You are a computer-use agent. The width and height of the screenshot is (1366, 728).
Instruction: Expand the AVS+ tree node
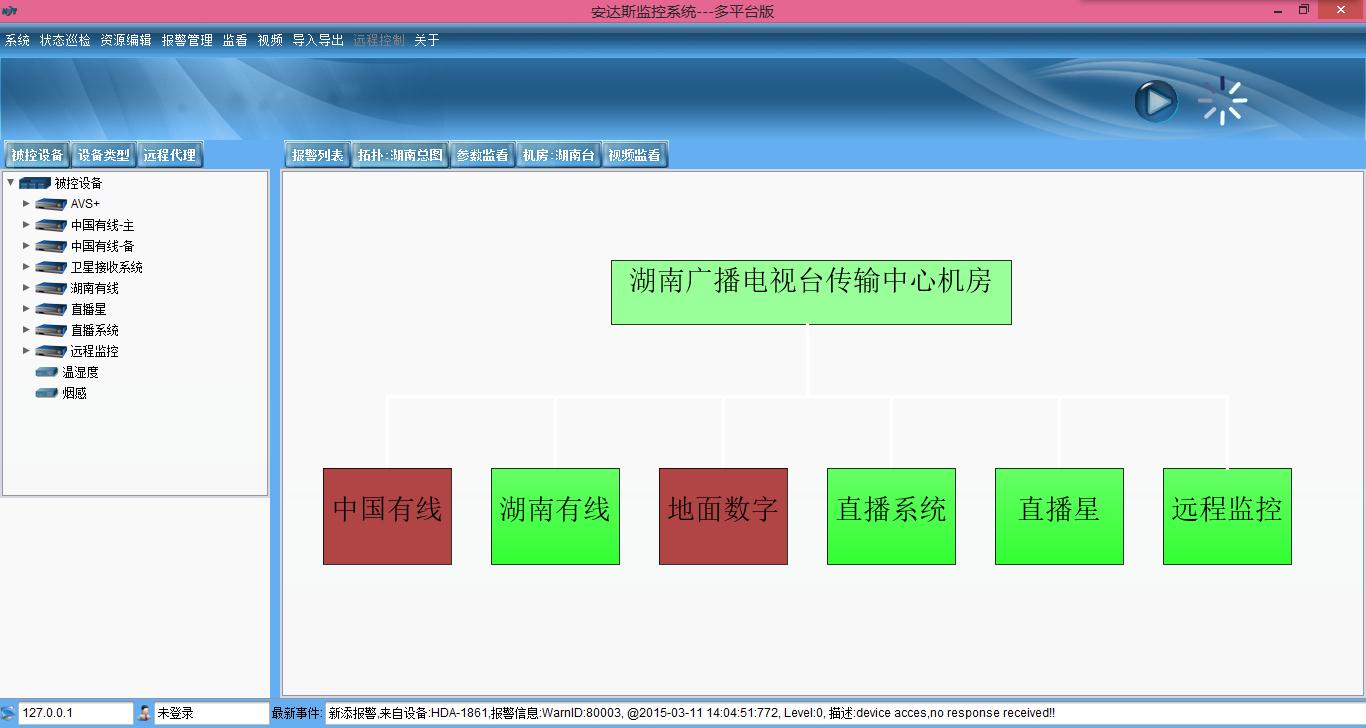(x=26, y=203)
